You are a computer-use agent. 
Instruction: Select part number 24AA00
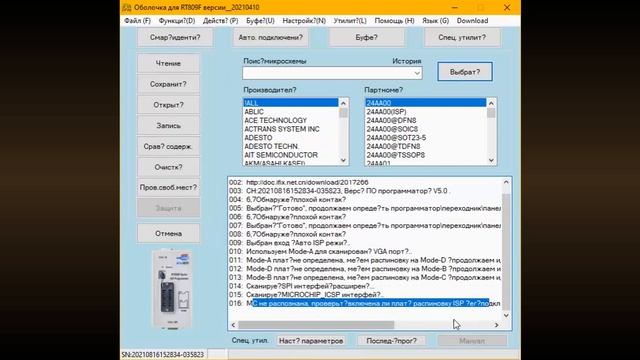tap(426, 103)
